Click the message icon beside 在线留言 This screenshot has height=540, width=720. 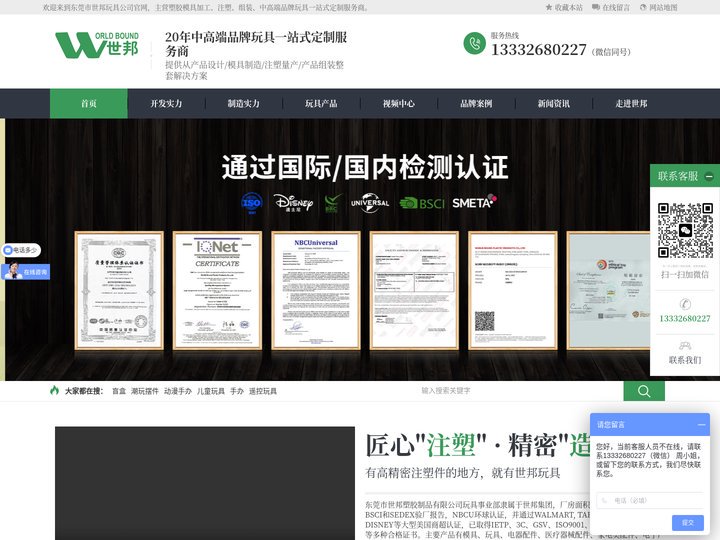click(596, 7)
